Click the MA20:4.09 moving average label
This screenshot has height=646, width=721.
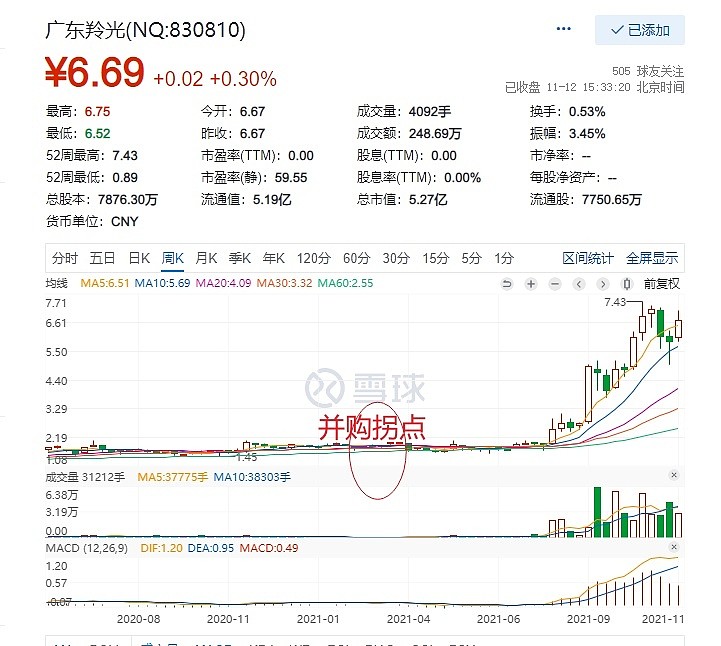pyautogui.click(x=223, y=283)
